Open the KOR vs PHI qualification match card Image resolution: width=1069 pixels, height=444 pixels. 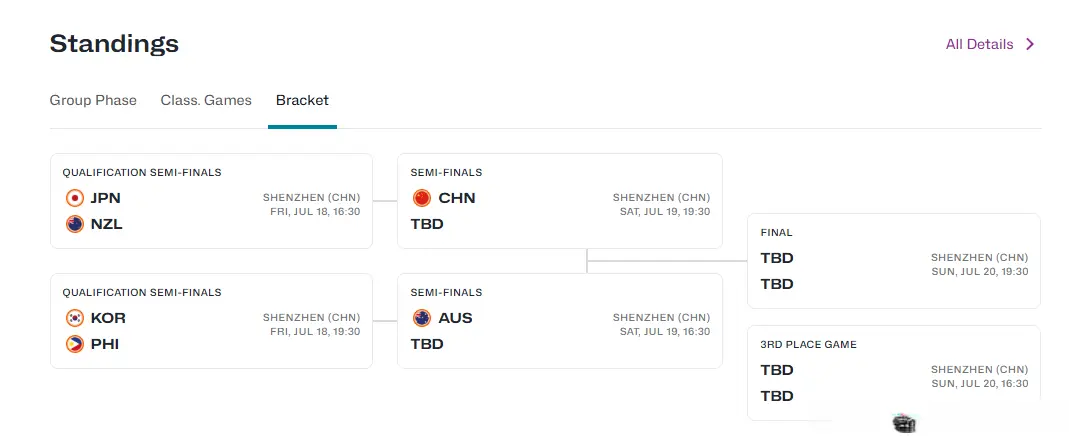(x=211, y=321)
